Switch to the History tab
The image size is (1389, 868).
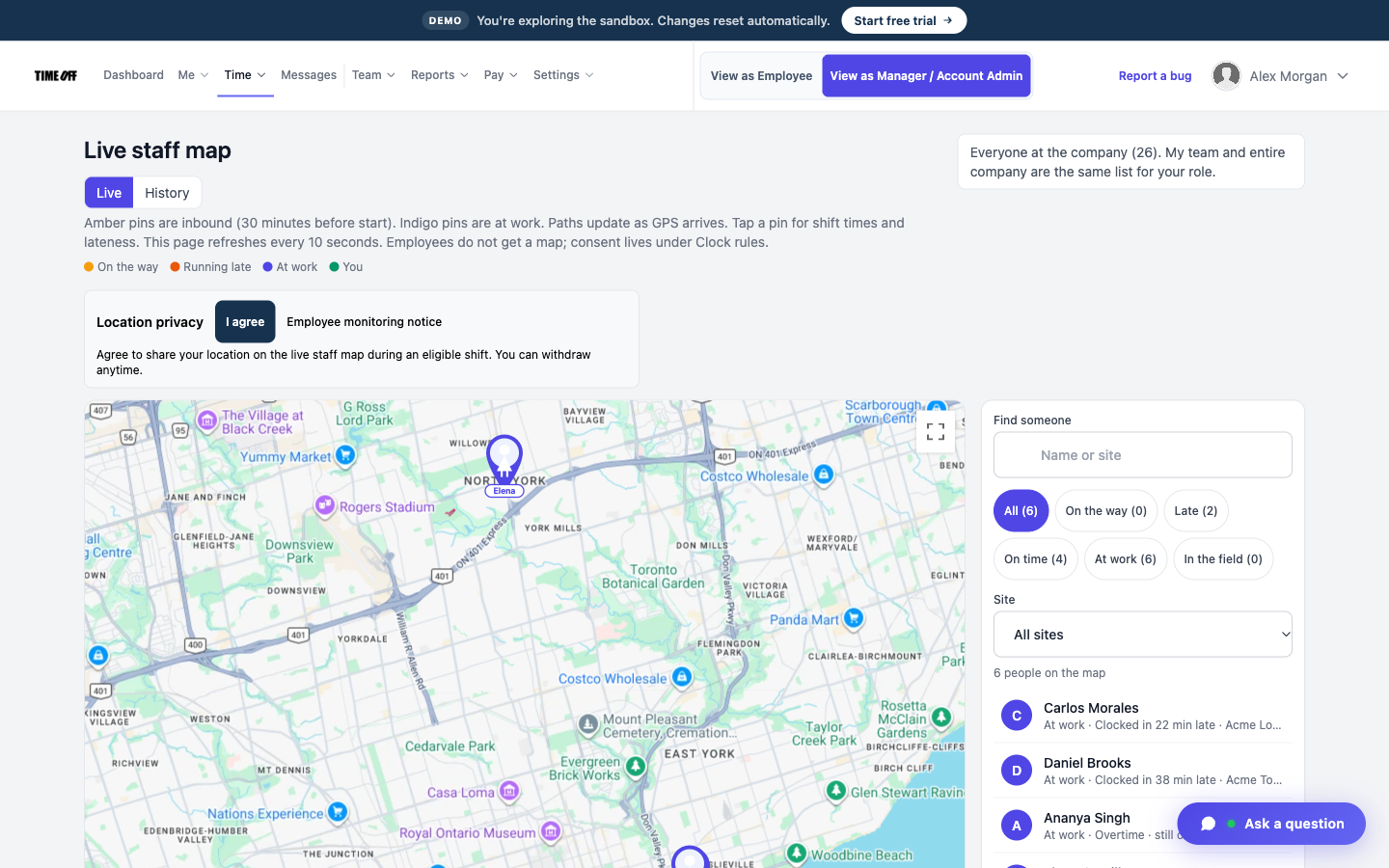[x=167, y=193]
